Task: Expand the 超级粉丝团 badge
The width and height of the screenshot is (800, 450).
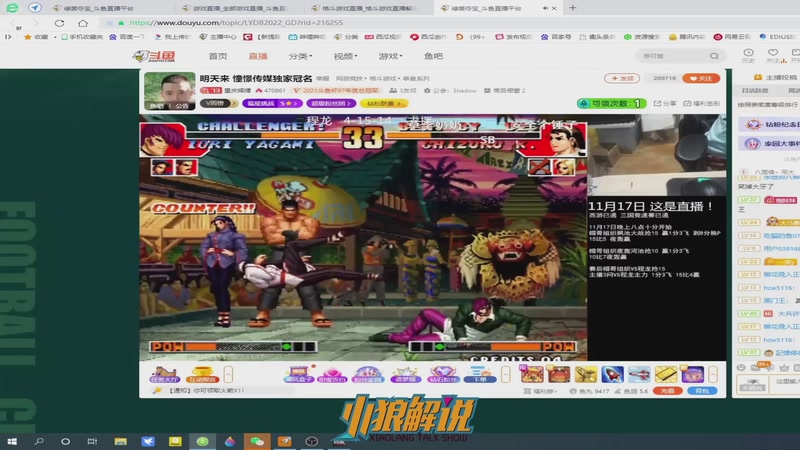Action: tap(331, 104)
